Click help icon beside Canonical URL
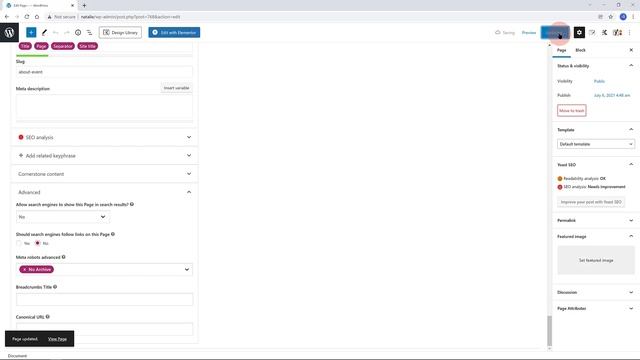640x360 pixels. point(48,316)
